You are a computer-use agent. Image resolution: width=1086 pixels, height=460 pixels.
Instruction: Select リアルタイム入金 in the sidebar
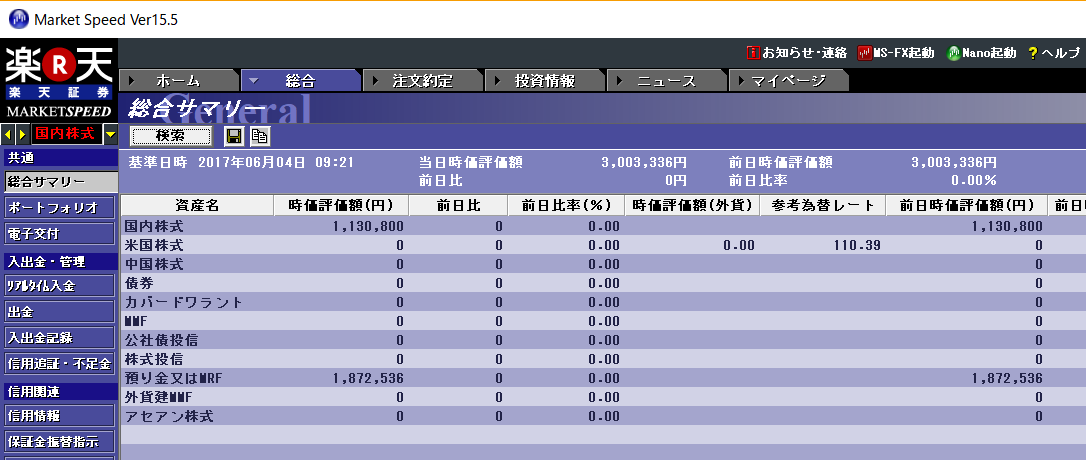coord(59,286)
